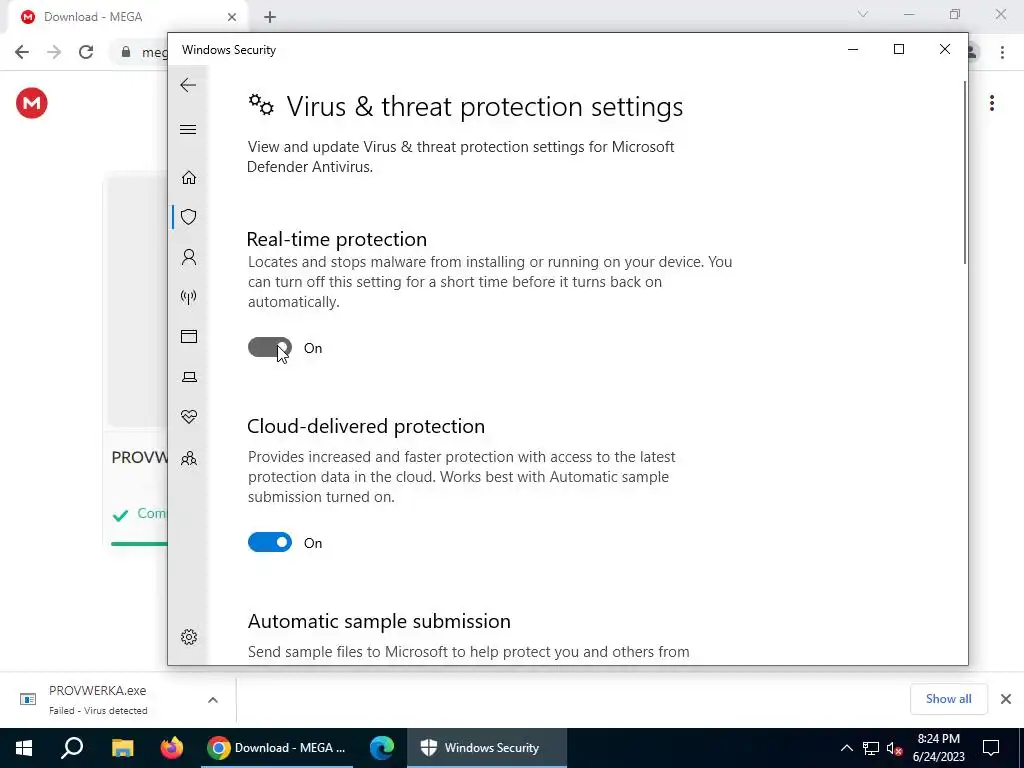
Task: Click Chrome forward arrow
Action: [54, 52]
